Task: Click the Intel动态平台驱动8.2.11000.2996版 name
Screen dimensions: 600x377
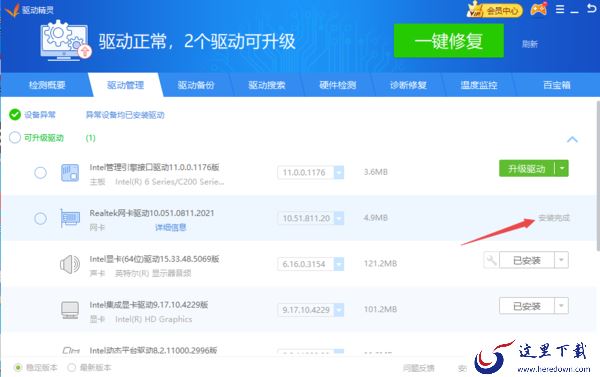Action: point(153,350)
